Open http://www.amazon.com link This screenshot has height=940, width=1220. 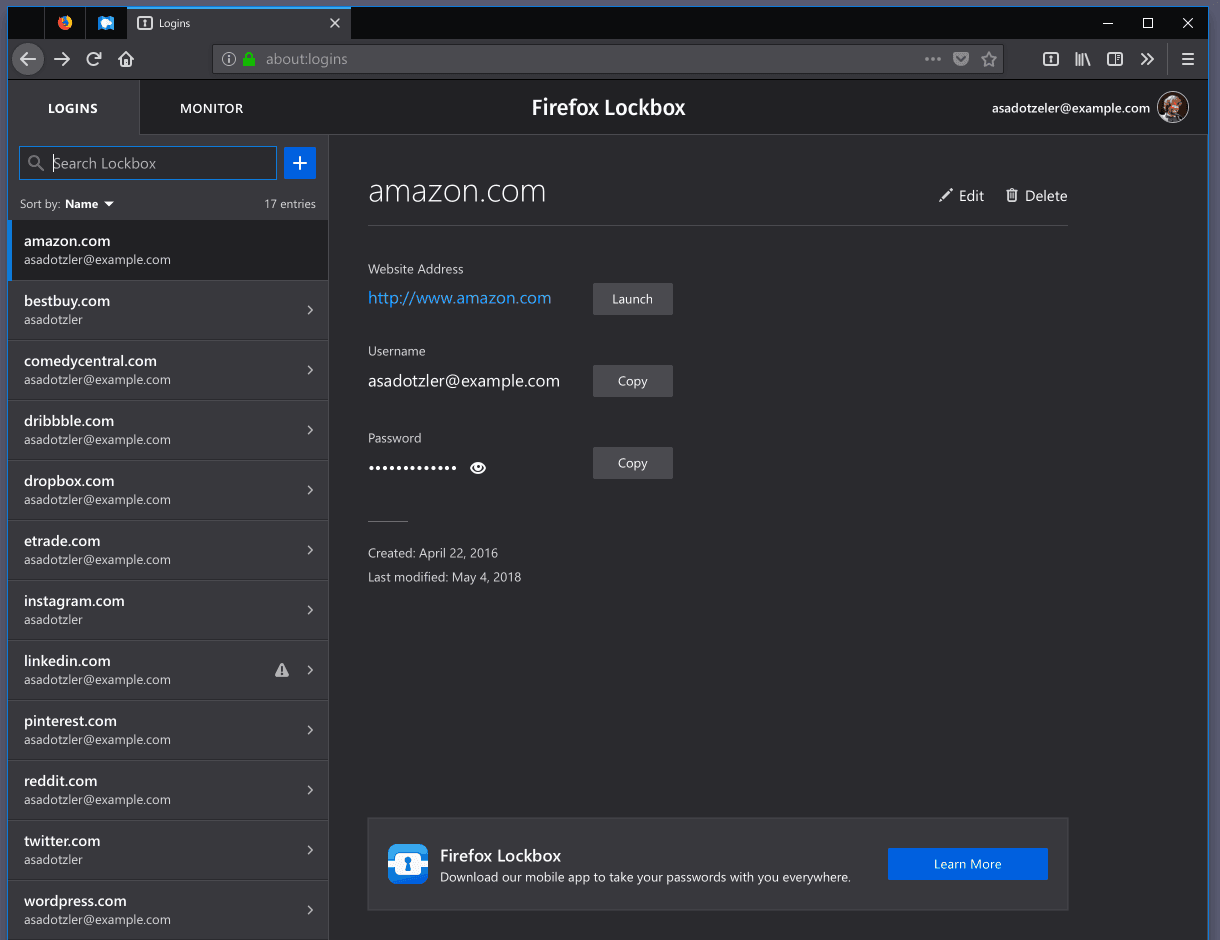(459, 298)
